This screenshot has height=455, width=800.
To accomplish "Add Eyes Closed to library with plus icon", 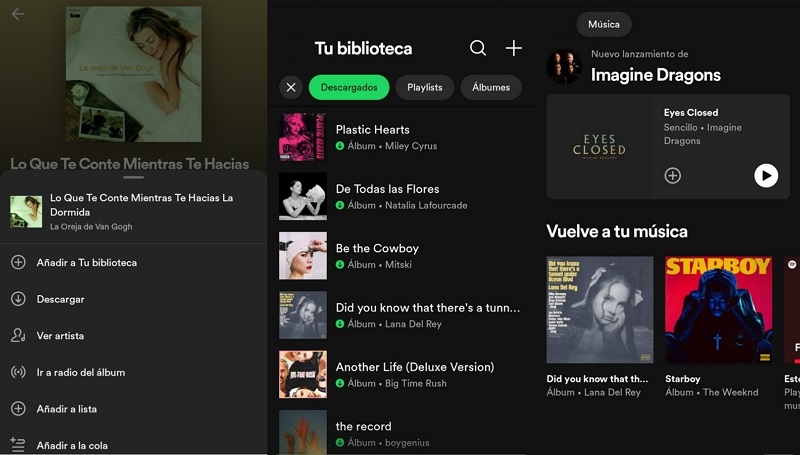I will 672,175.
